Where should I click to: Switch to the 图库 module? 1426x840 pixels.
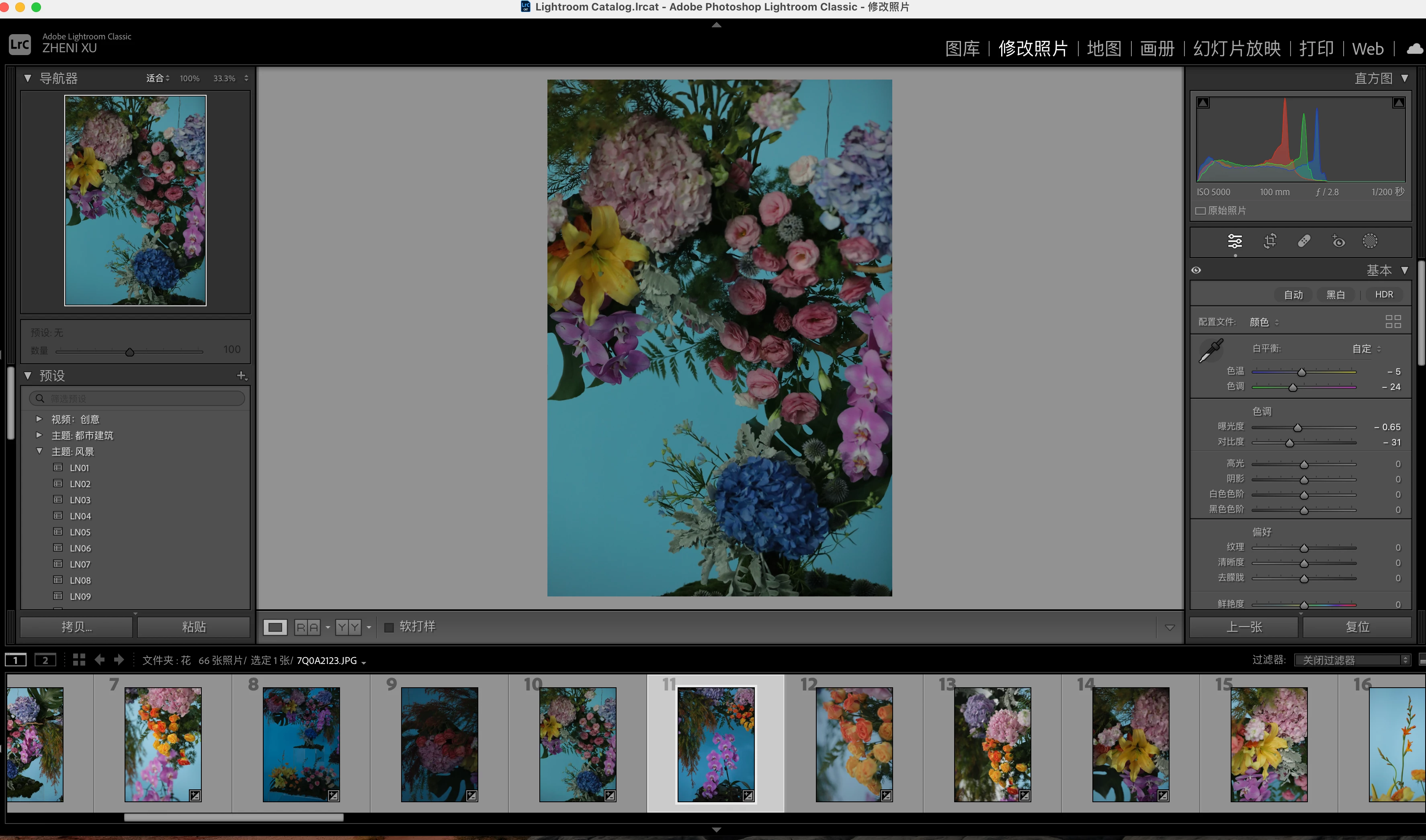coord(962,49)
